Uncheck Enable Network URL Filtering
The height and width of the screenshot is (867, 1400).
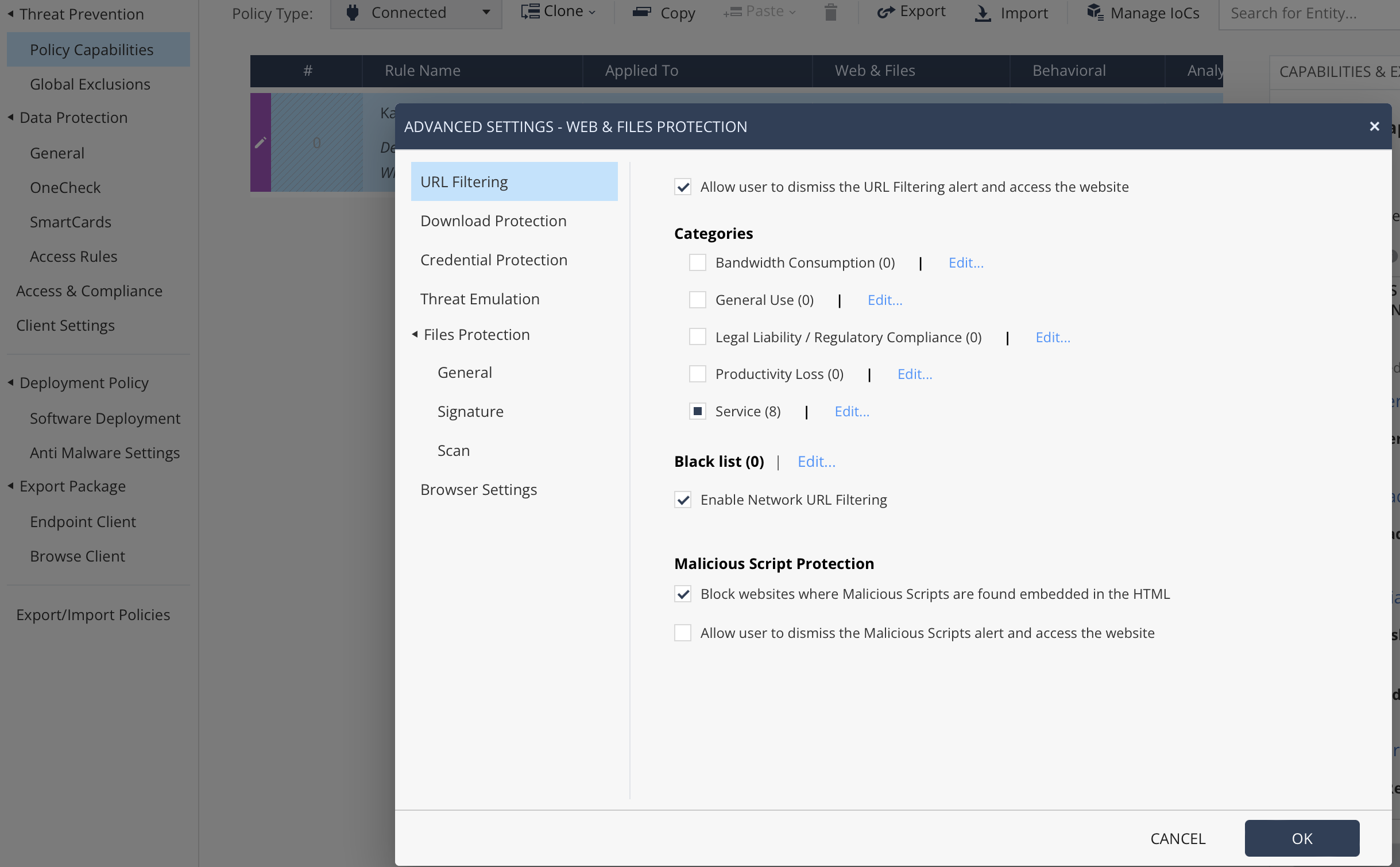tap(683, 500)
